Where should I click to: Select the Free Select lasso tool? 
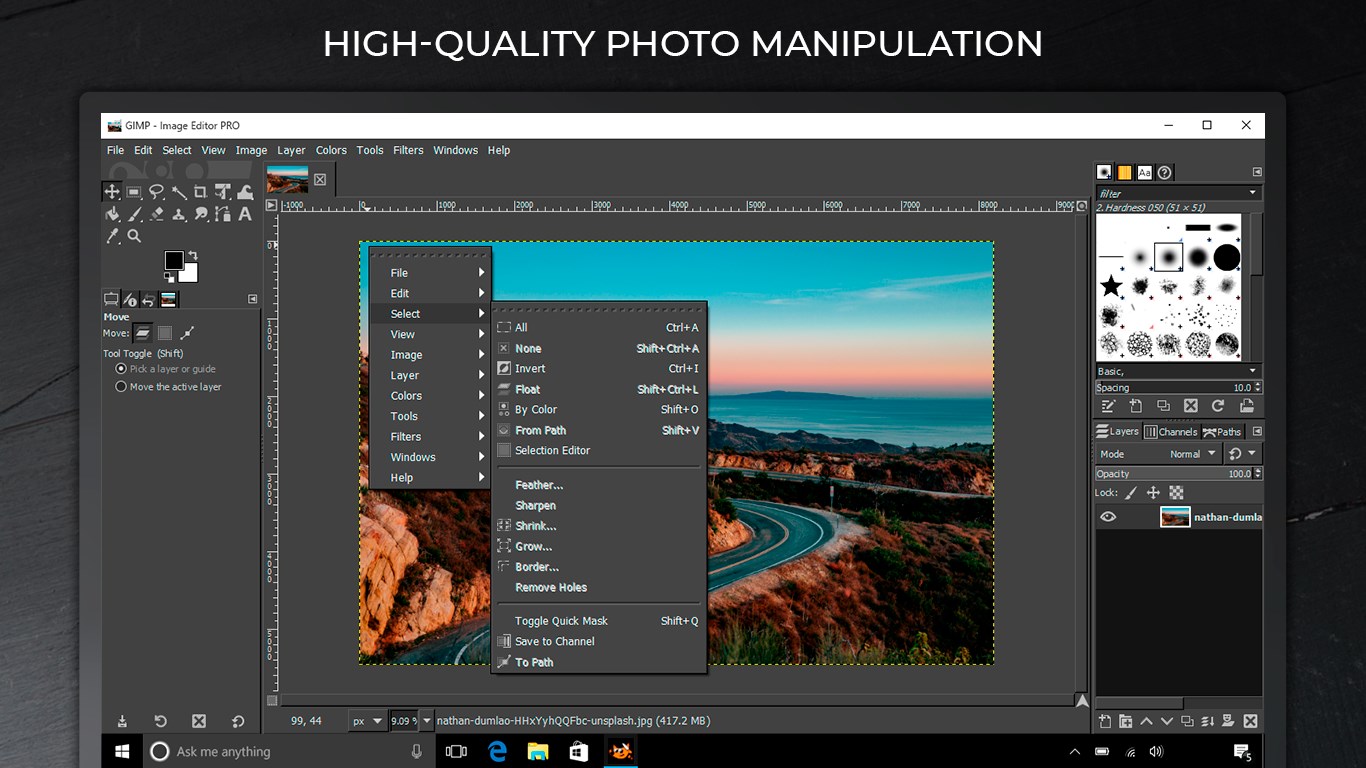156,192
